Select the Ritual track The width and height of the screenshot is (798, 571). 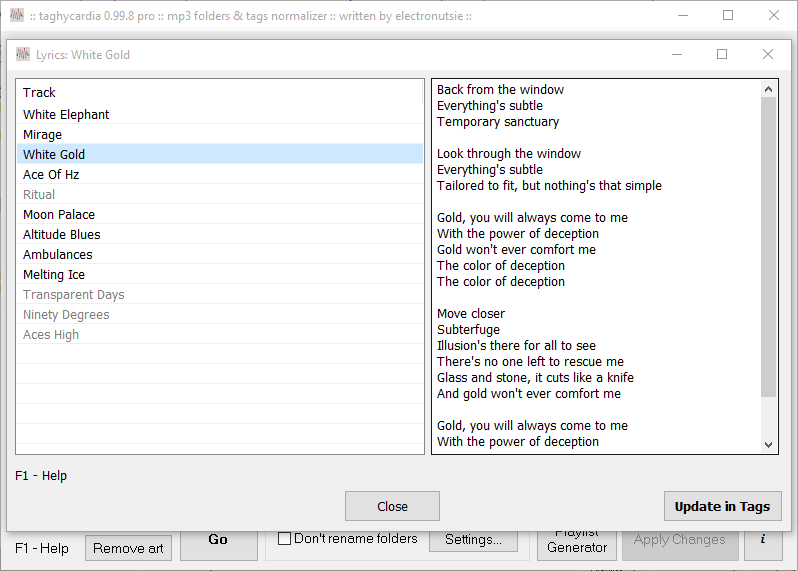click(x=220, y=194)
